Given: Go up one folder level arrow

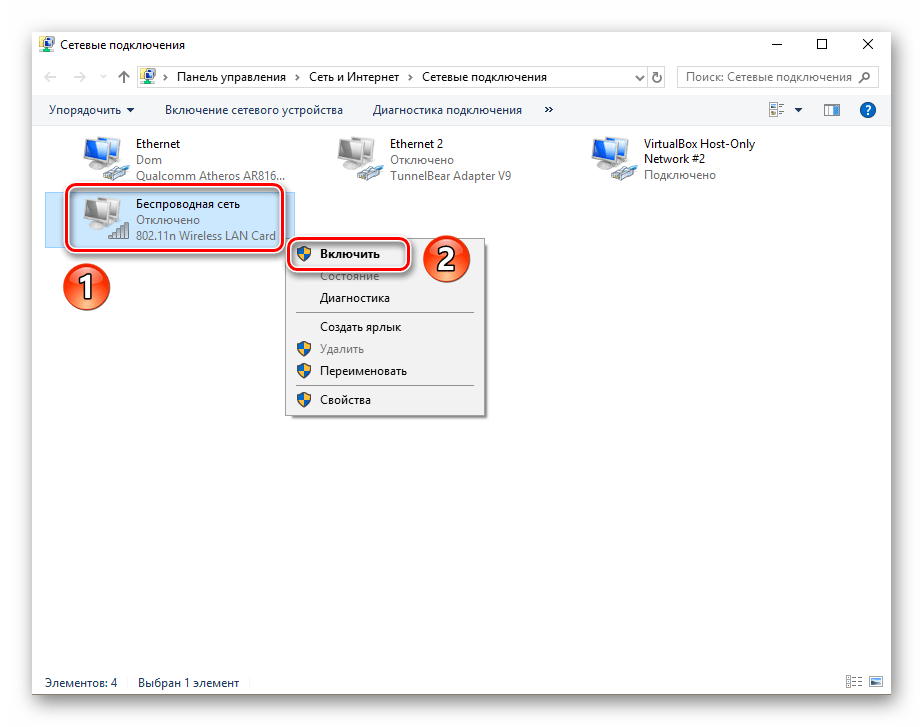Looking at the screenshot, I should point(124,77).
